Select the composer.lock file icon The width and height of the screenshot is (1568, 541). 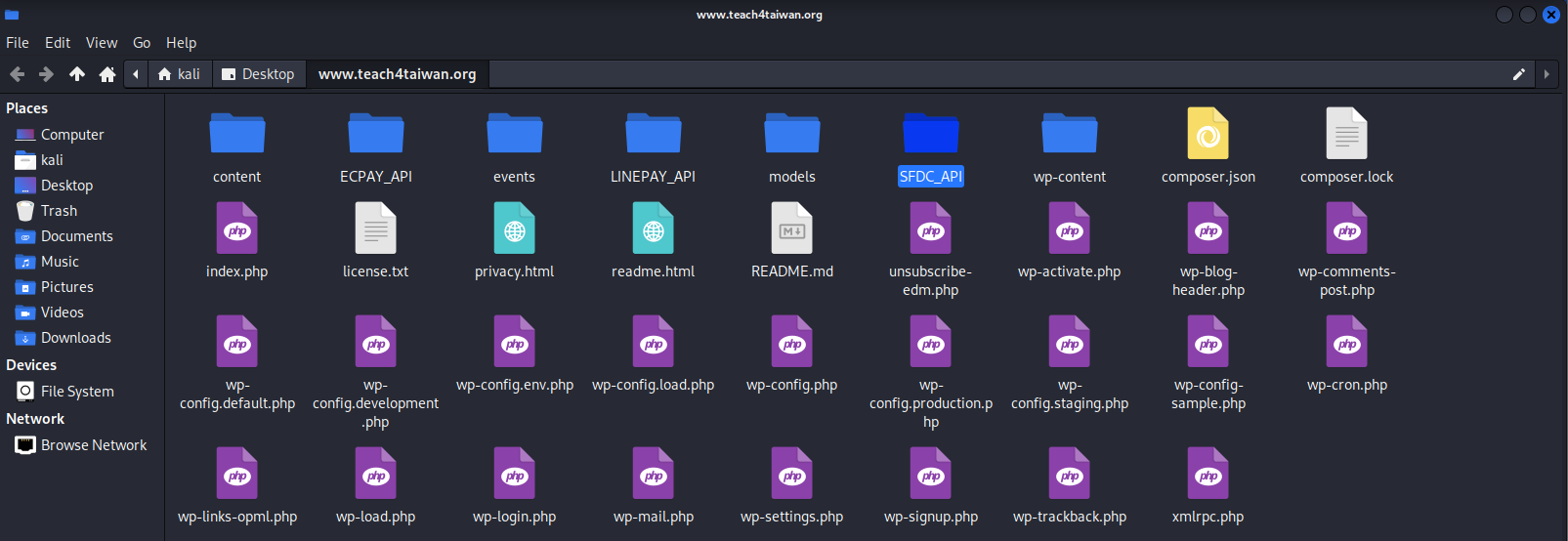[x=1347, y=133]
